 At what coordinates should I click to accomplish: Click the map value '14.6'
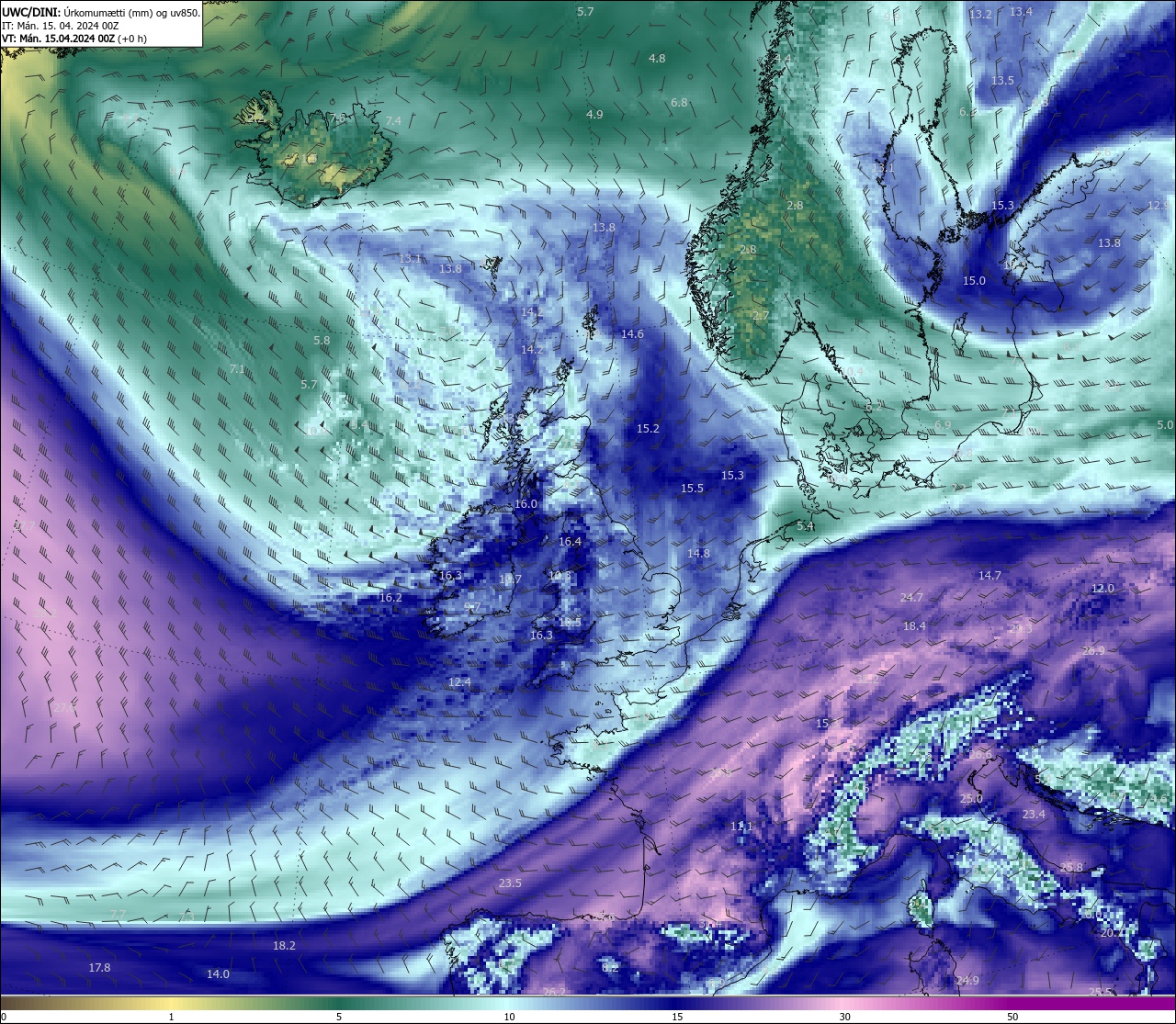coord(632,334)
